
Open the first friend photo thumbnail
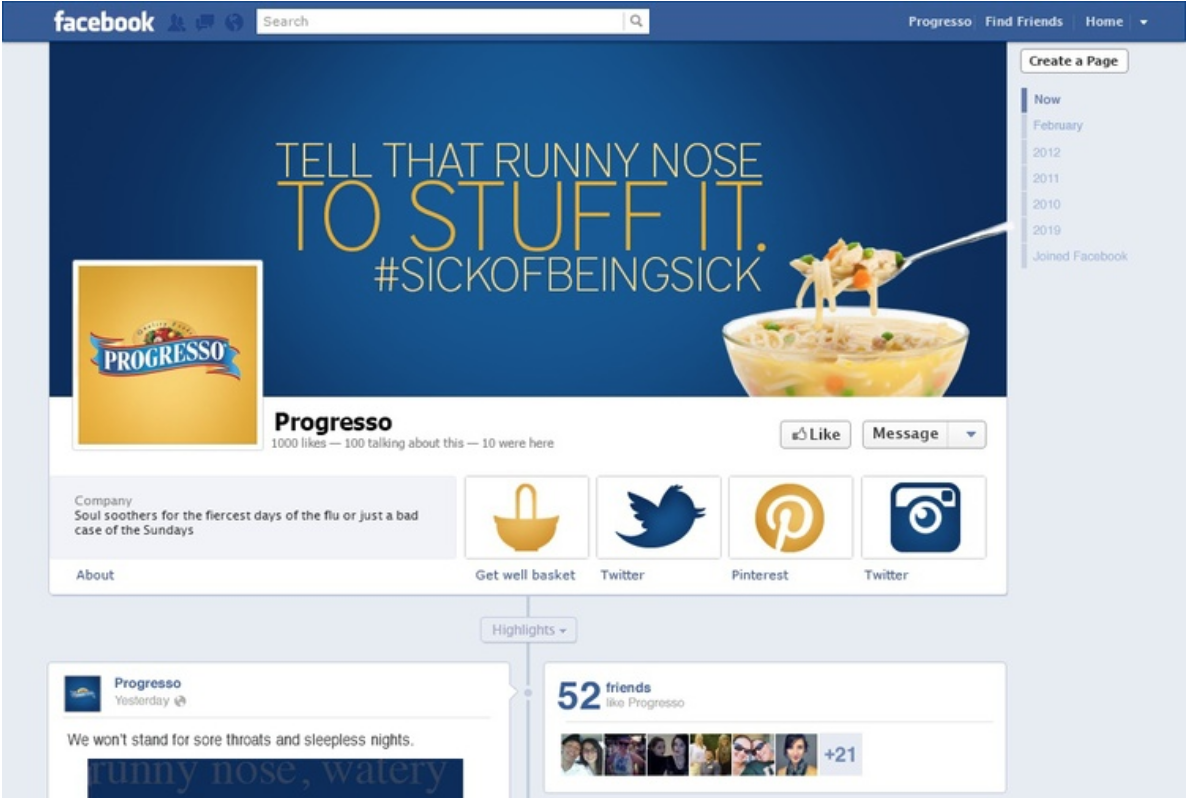tap(582, 755)
